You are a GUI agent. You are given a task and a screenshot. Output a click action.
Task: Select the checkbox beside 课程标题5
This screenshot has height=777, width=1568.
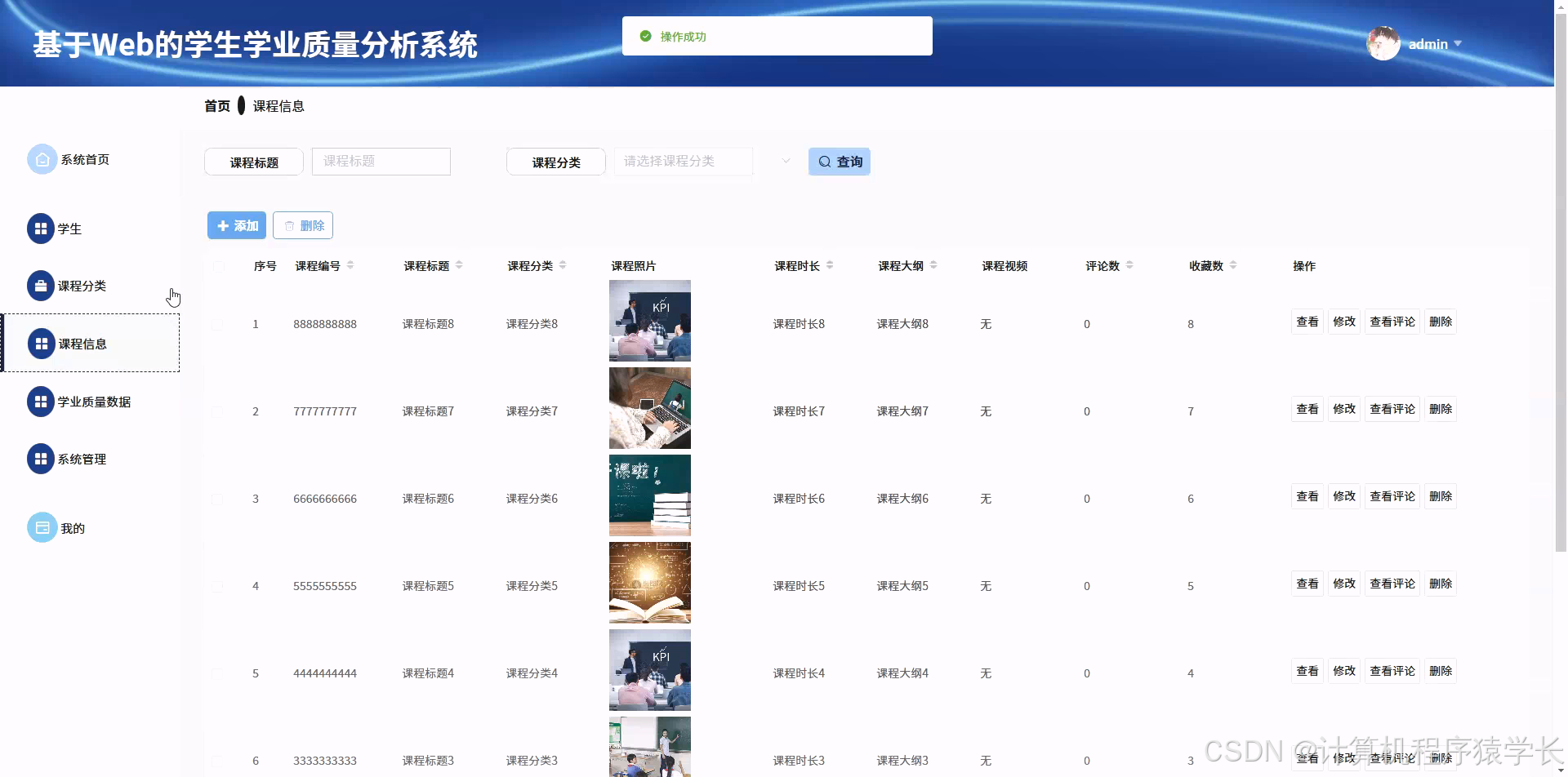218,585
